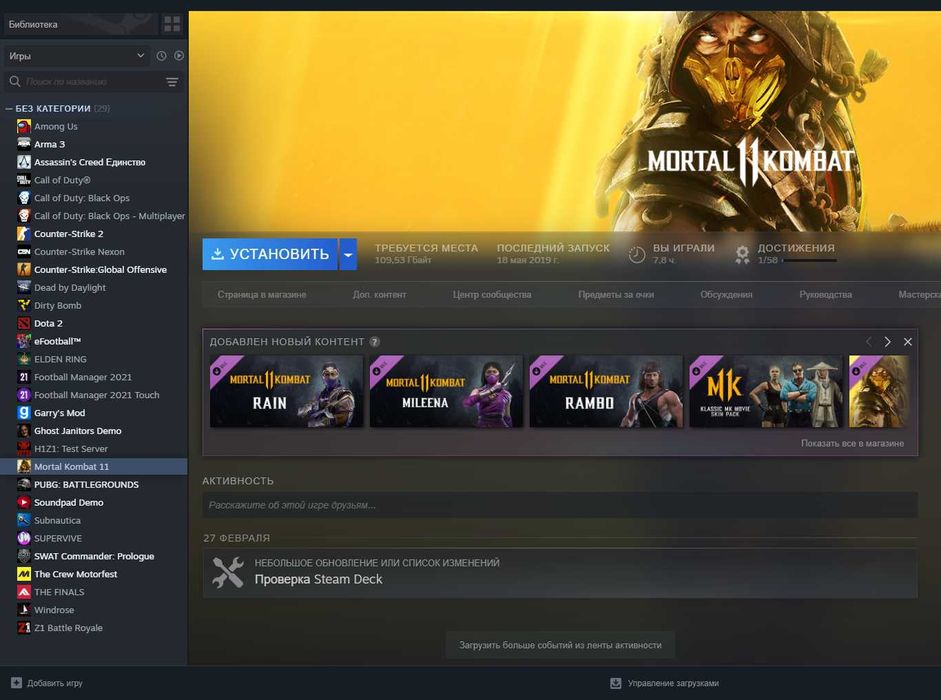Click the Garry's Mod icon

pos(23,413)
